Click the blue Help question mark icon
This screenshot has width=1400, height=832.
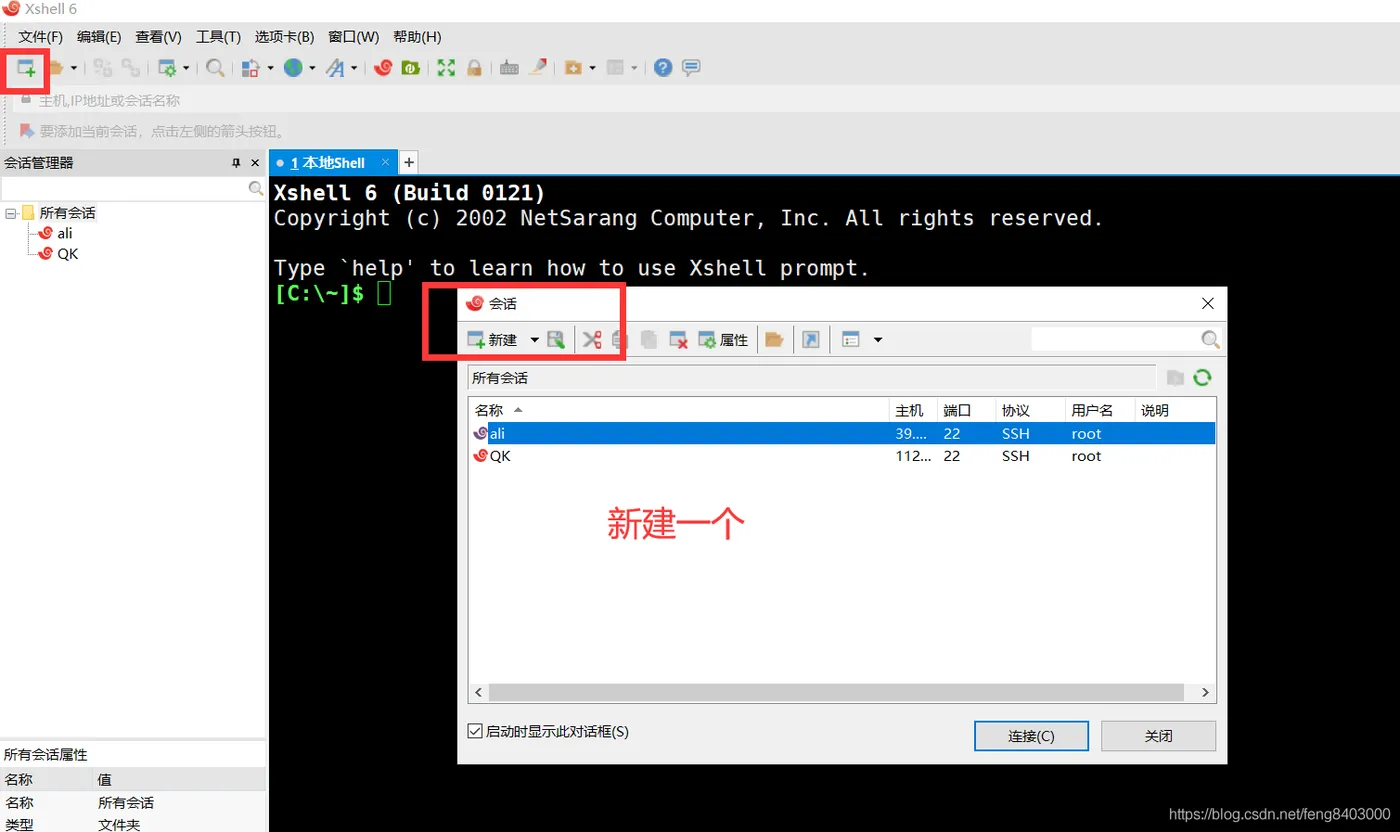[x=663, y=68]
